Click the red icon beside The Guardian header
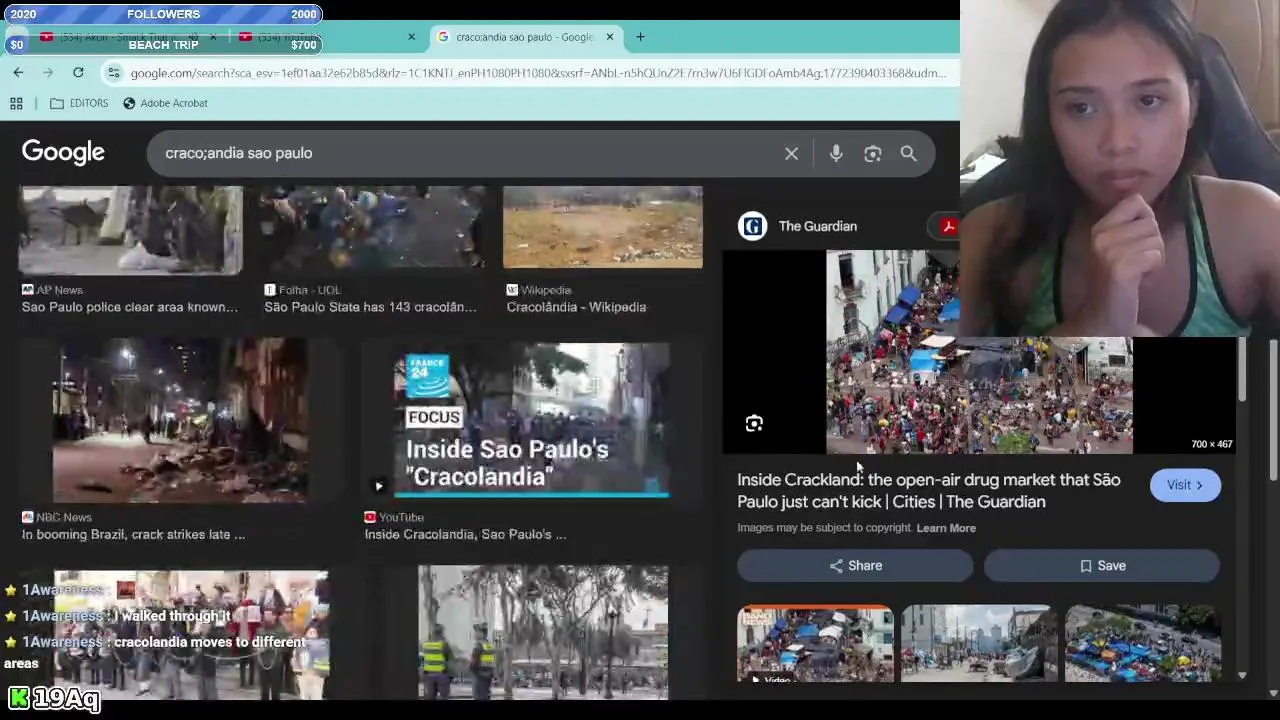This screenshot has height=720, width=1280. pyautogui.click(x=948, y=226)
